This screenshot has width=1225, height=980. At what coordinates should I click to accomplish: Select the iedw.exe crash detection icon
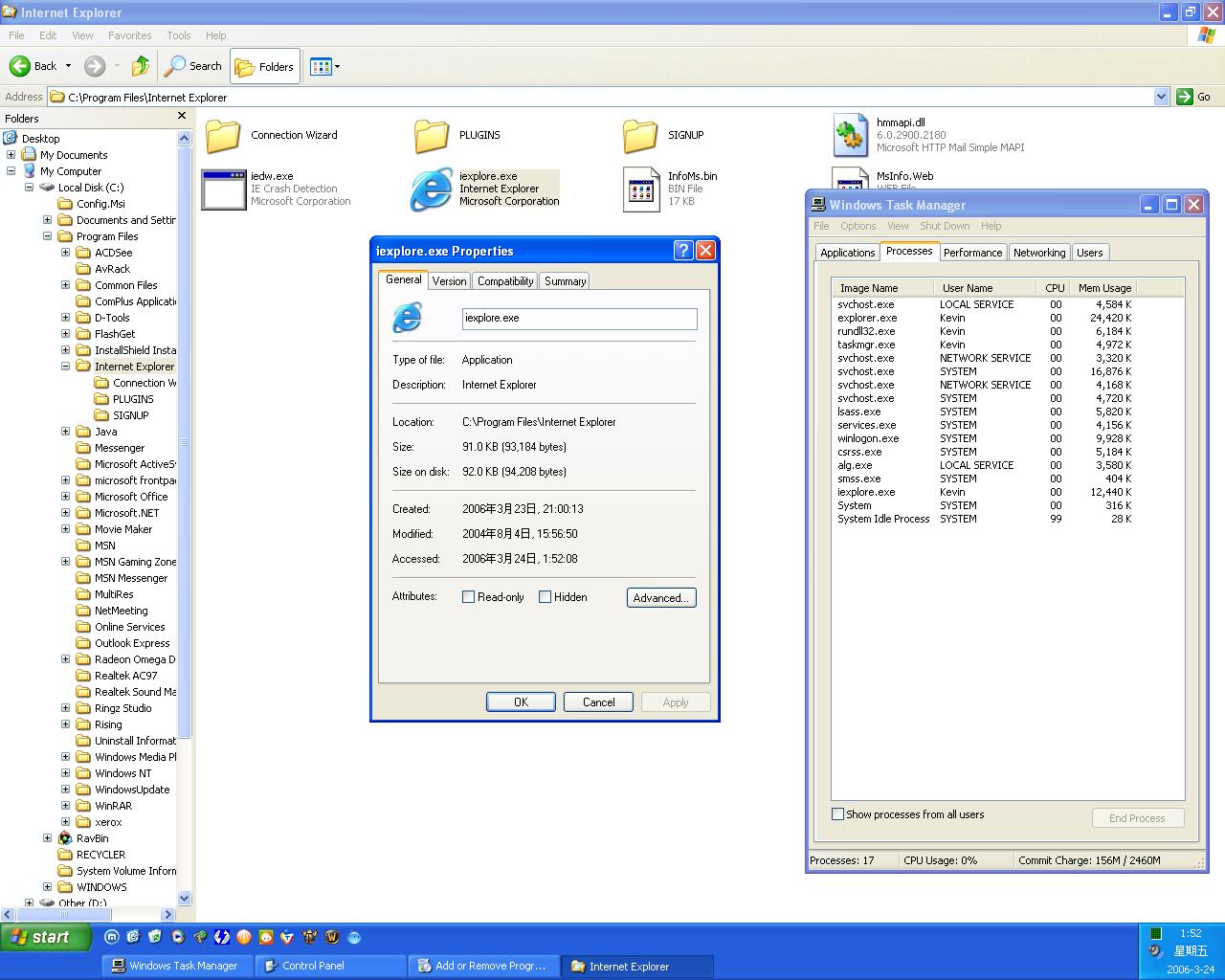[x=223, y=189]
